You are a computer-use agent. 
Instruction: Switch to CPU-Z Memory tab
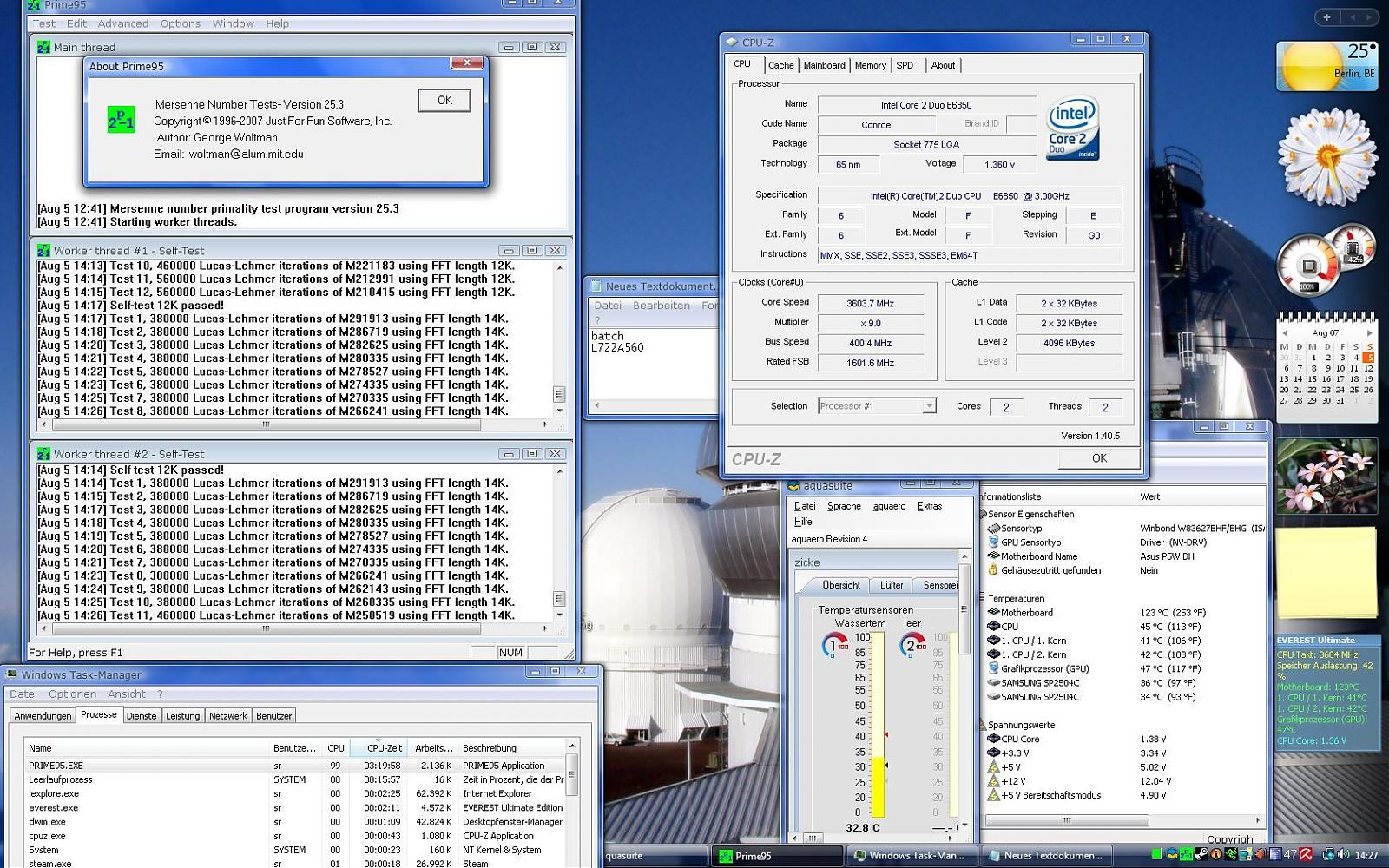[x=870, y=65]
